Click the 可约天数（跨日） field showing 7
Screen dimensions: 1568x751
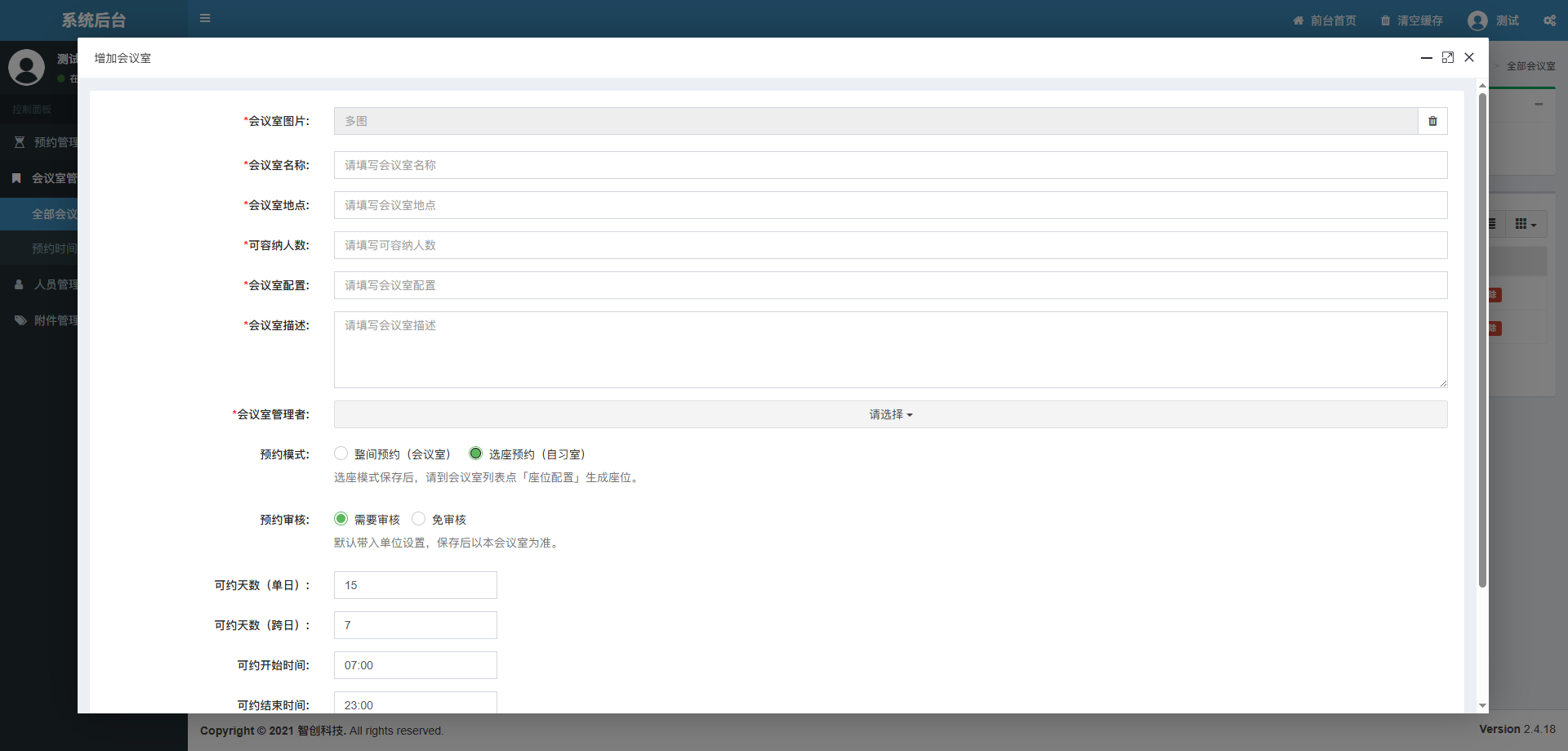(x=415, y=625)
